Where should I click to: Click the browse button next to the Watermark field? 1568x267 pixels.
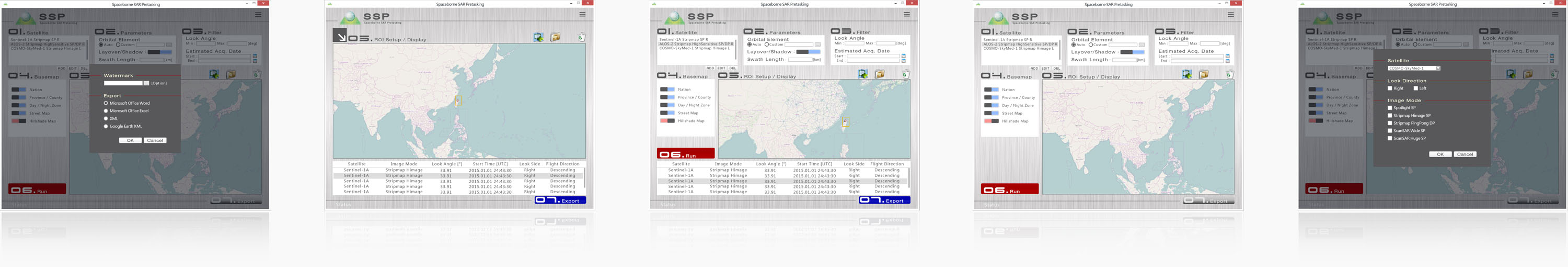[x=146, y=83]
